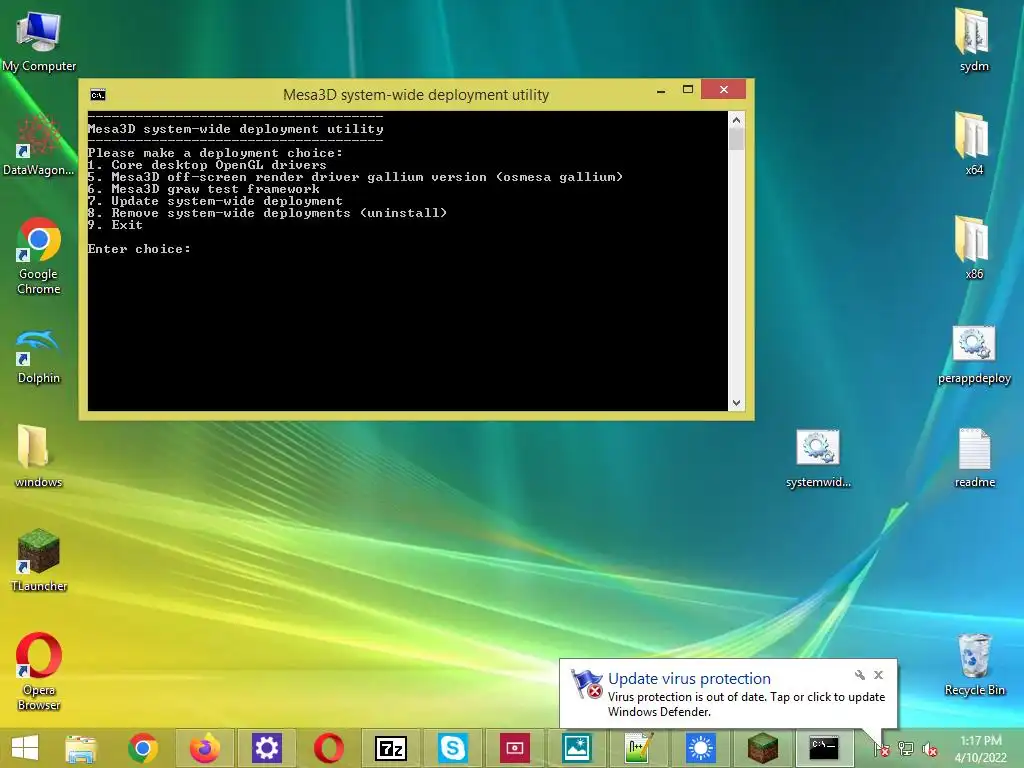
Task: Open 7-Zip from the taskbar
Action: 391,748
